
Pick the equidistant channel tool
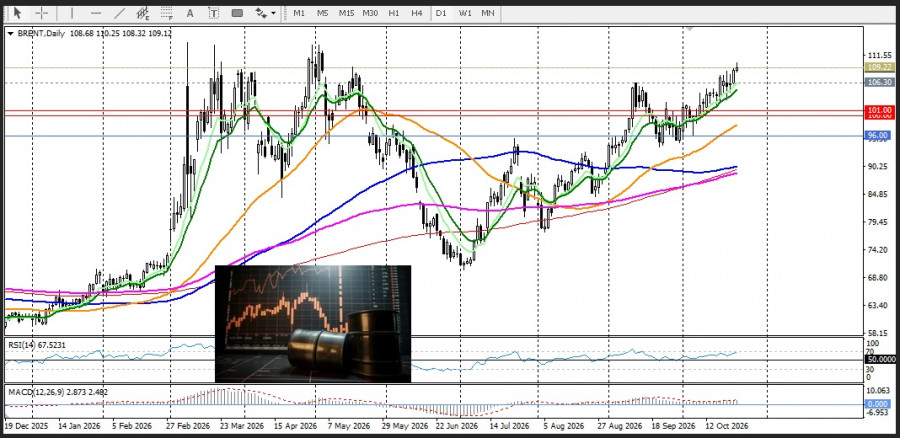(143, 13)
